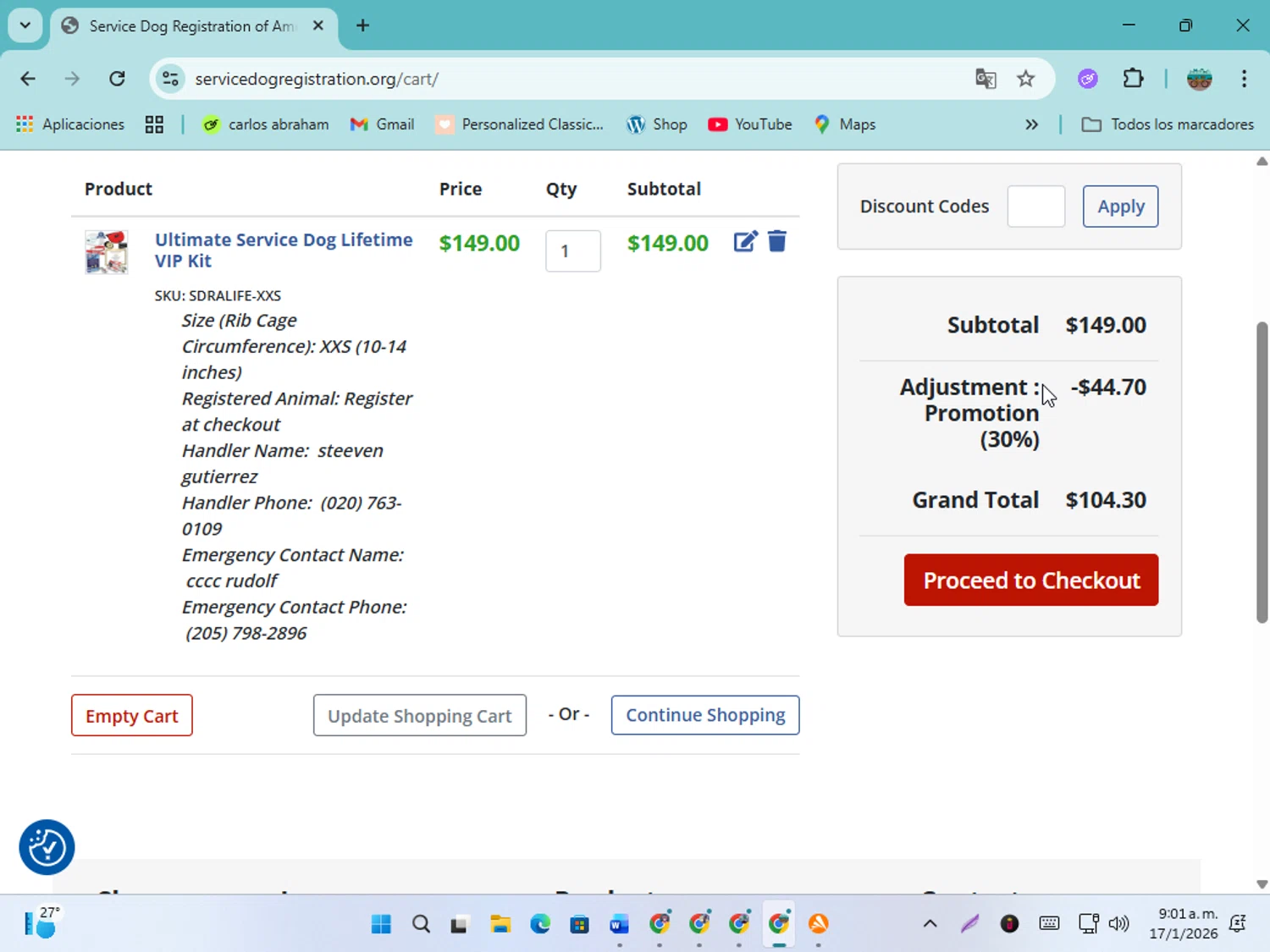Open the Windows Start menu
Viewport: 1270px width, 952px height.
381,923
